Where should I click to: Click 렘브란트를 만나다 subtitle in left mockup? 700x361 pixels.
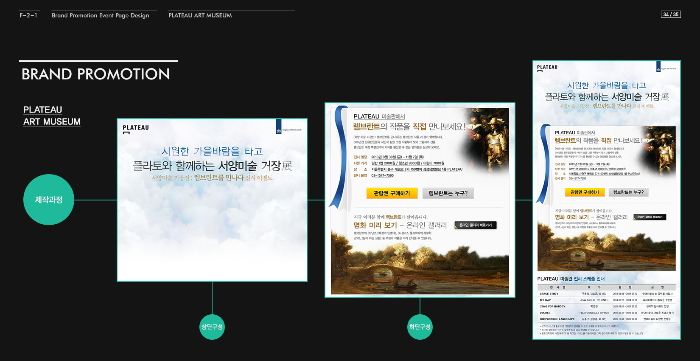pyautogui.click(x=212, y=178)
